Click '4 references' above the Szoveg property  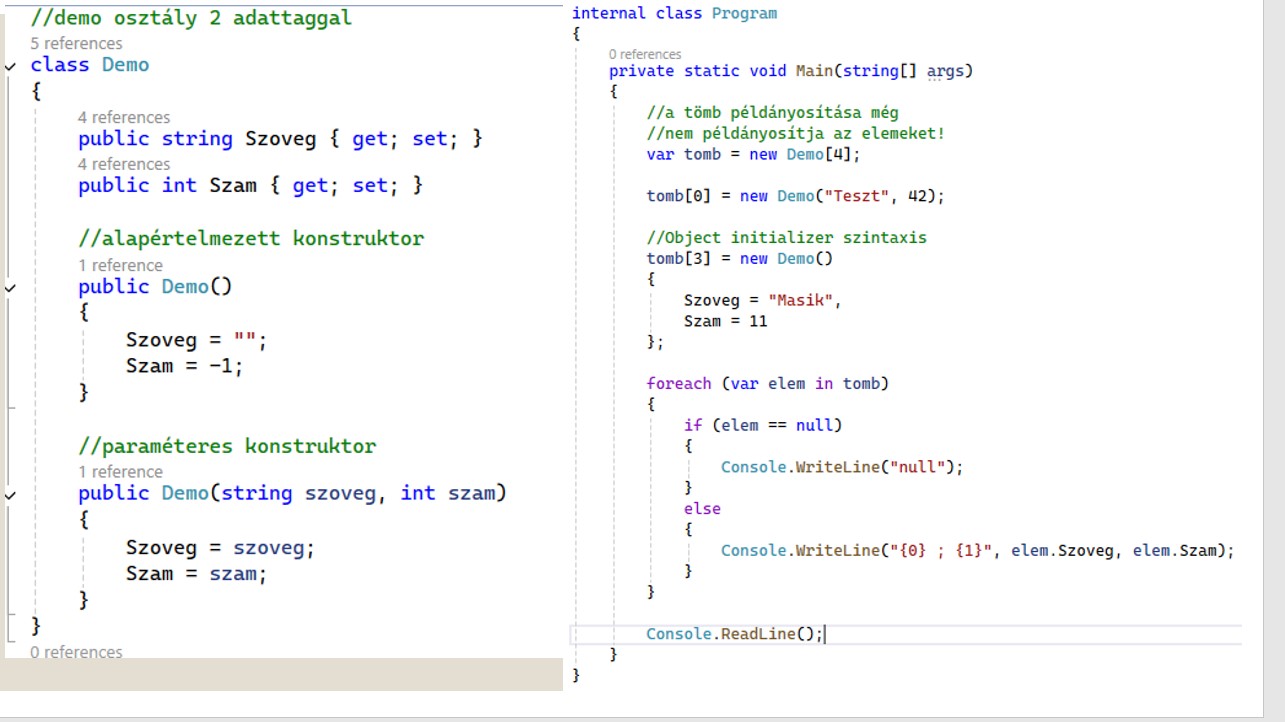tap(124, 117)
